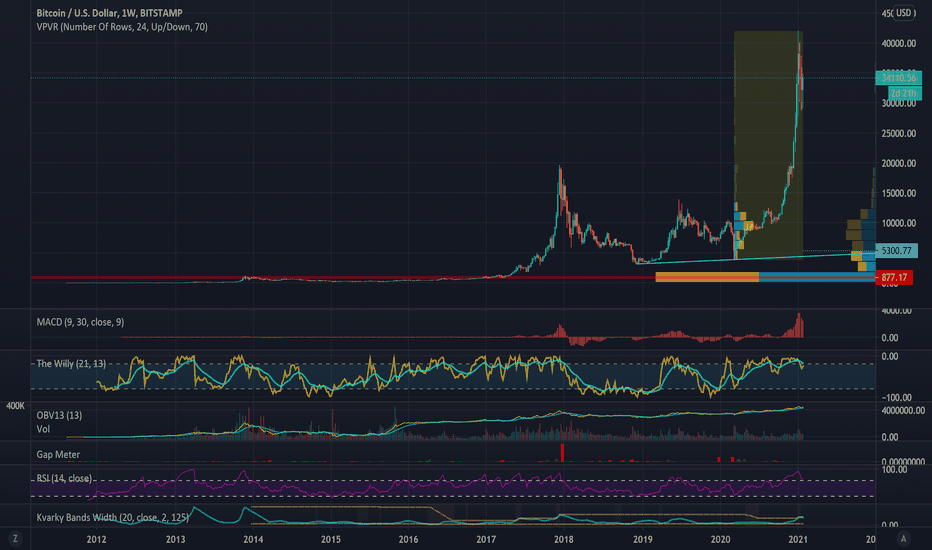Select the teal rising trendline drawing
Screen dimensions: 932x550
click(x=755, y=258)
